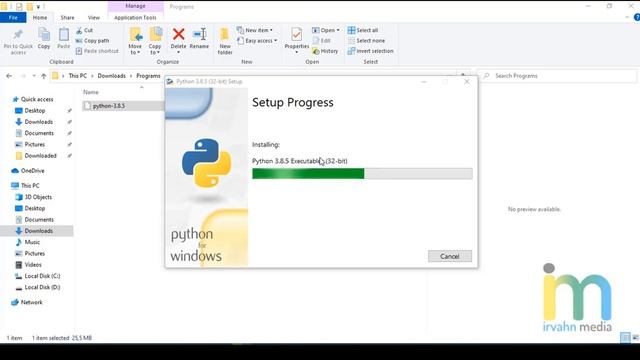Click Invert selection in ribbon

point(371,51)
